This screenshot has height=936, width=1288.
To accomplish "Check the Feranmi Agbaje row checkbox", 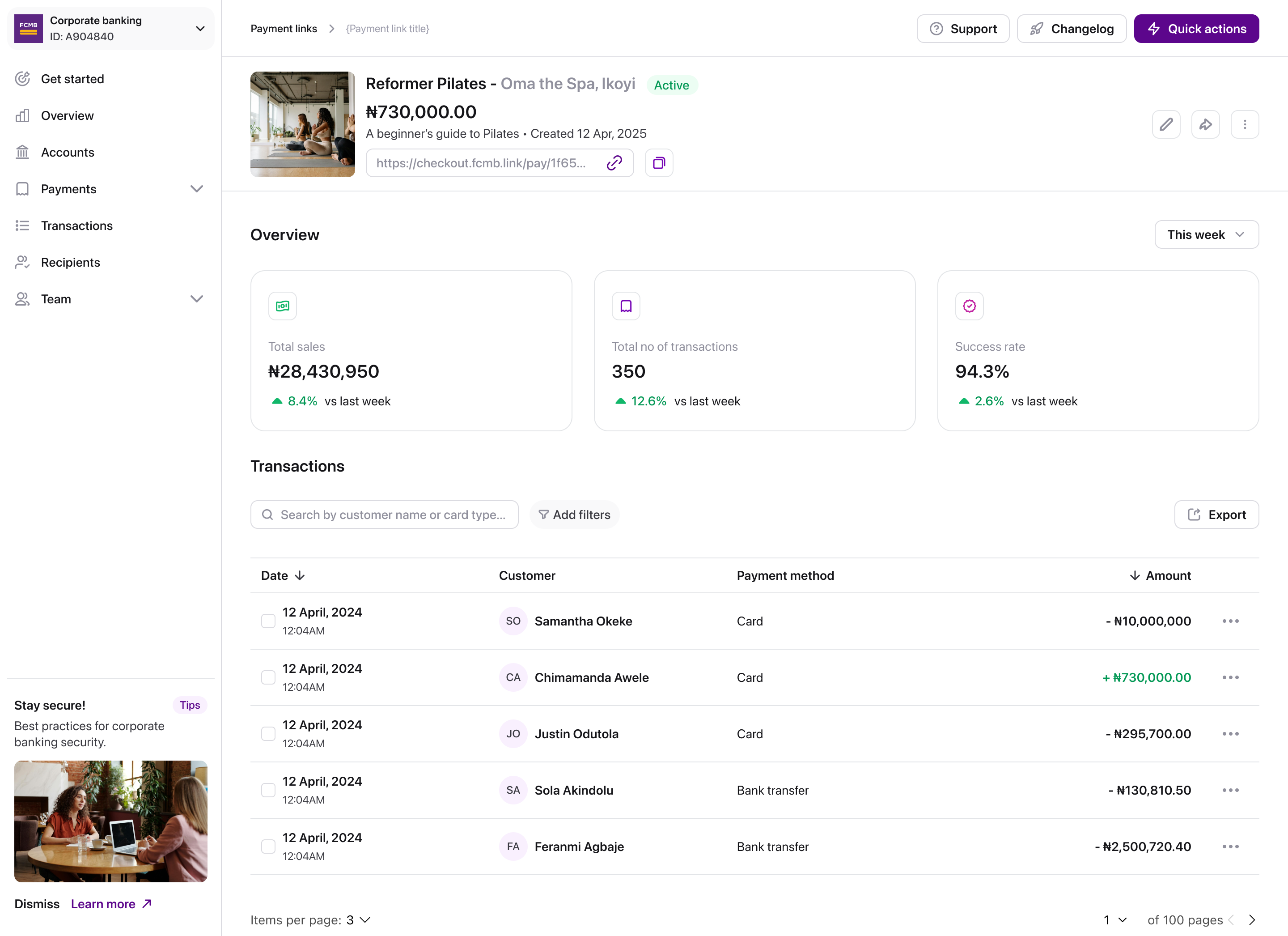I will (x=268, y=846).
